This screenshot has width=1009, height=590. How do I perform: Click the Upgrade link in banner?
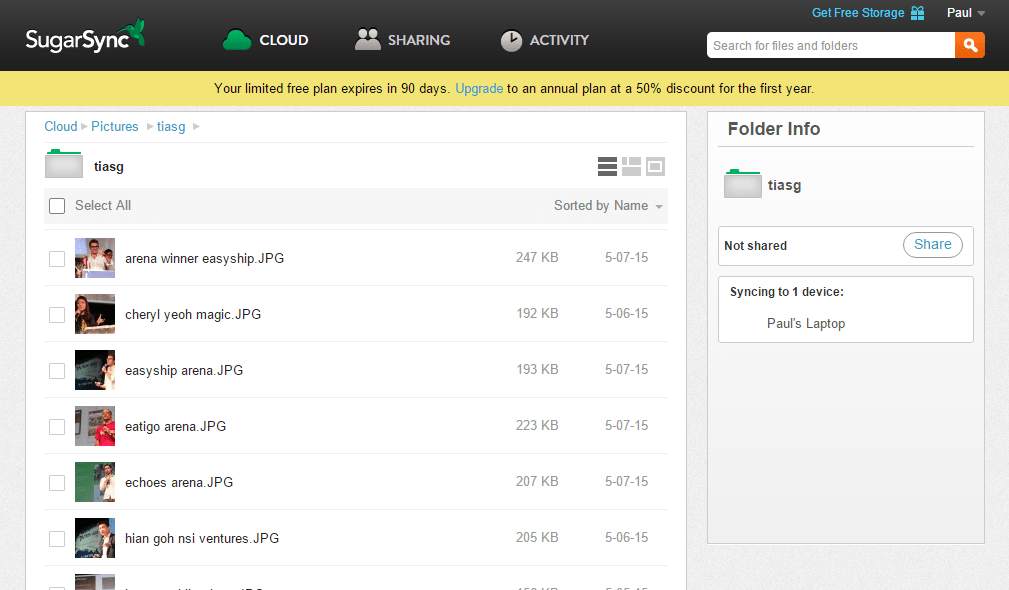(479, 89)
